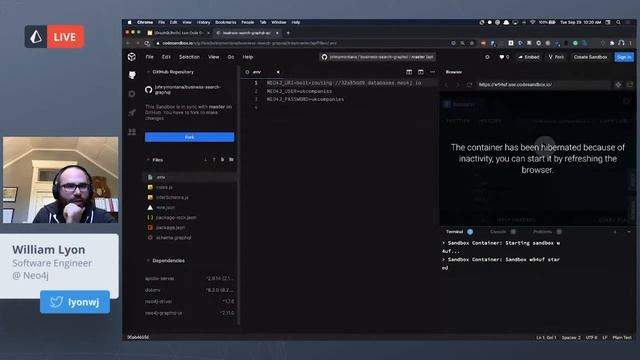
Task: Open the CodeSandbox File menu
Action: 150,57
